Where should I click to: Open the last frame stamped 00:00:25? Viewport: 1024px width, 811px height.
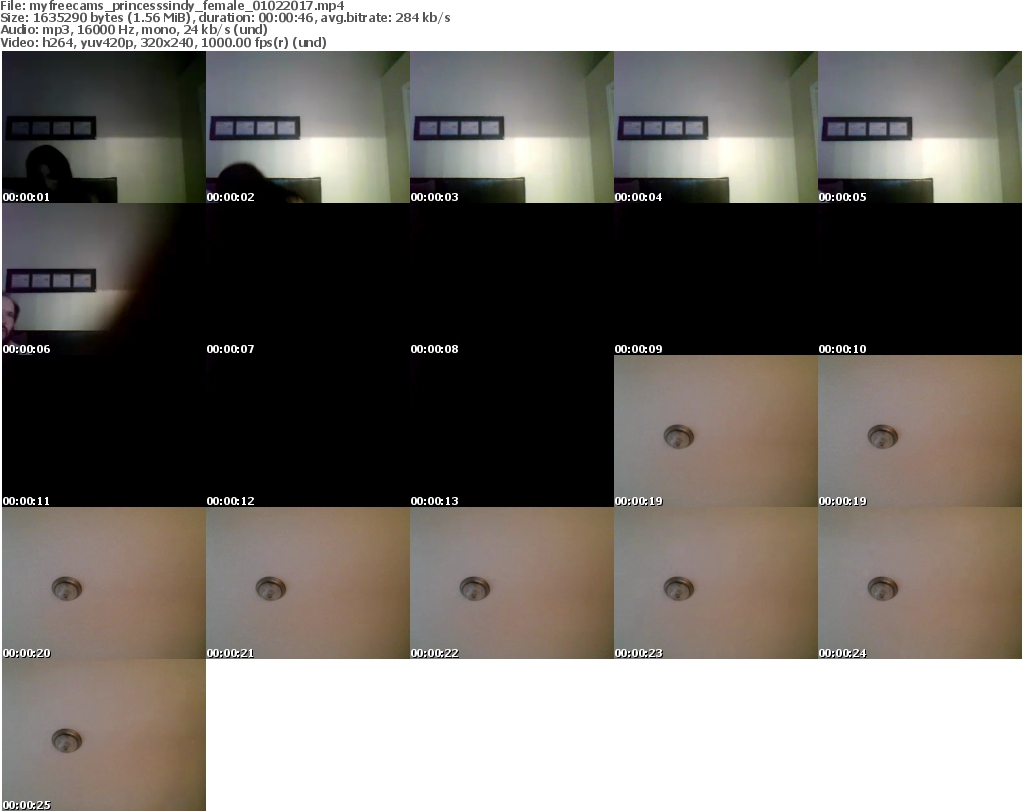click(104, 735)
